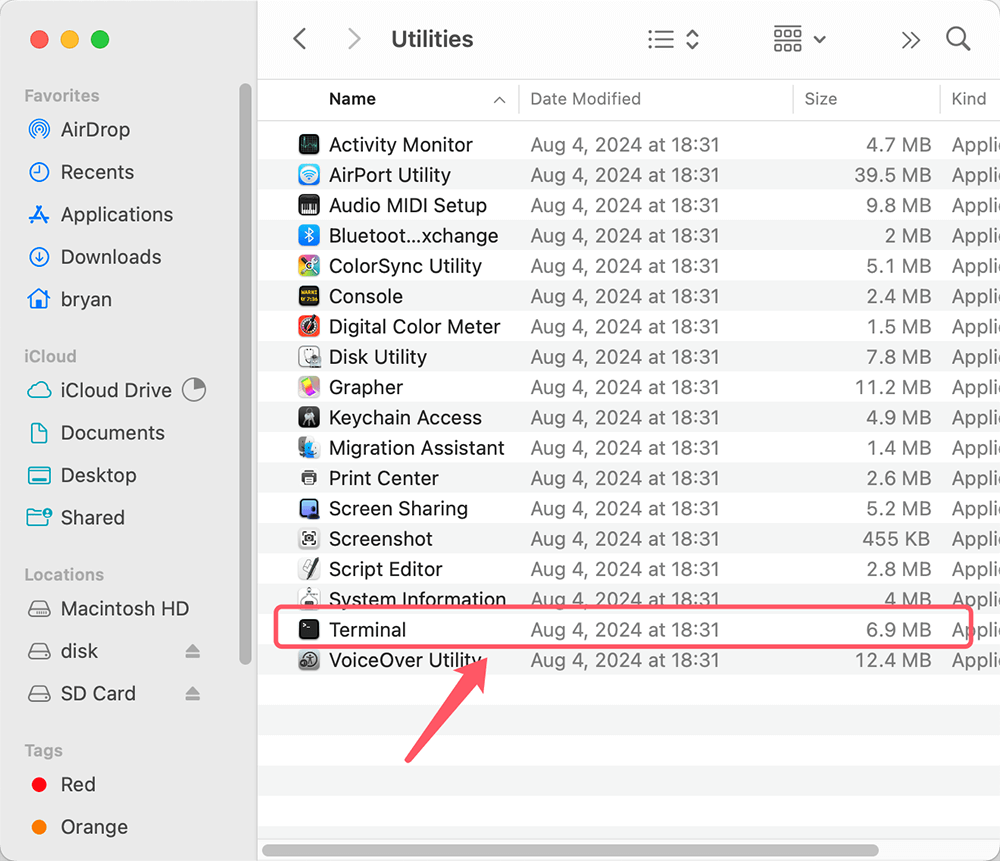Click the Digital Color Meter icon
The image size is (1000, 861).
[309, 327]
